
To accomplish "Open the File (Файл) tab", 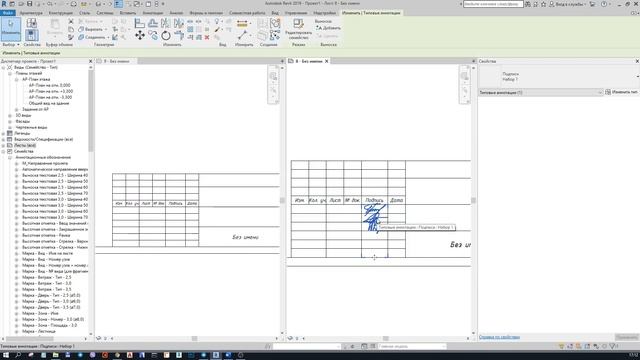I will 8,13.
